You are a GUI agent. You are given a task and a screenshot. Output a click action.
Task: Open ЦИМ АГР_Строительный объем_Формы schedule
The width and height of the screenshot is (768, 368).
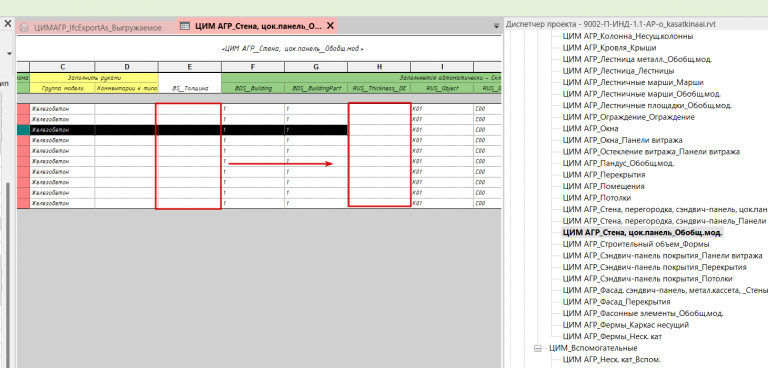636,244
